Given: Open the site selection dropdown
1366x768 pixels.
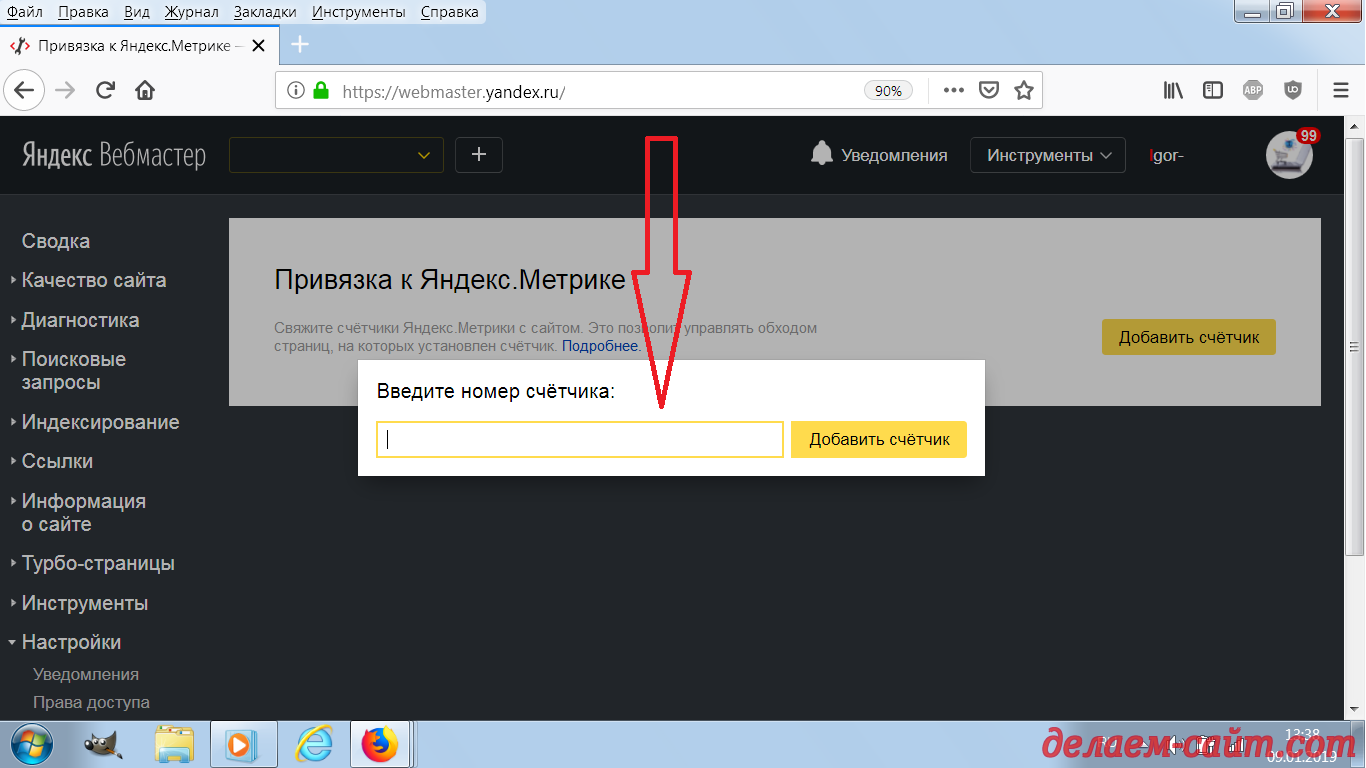Looking at the screenshot, I should point(336,155).
